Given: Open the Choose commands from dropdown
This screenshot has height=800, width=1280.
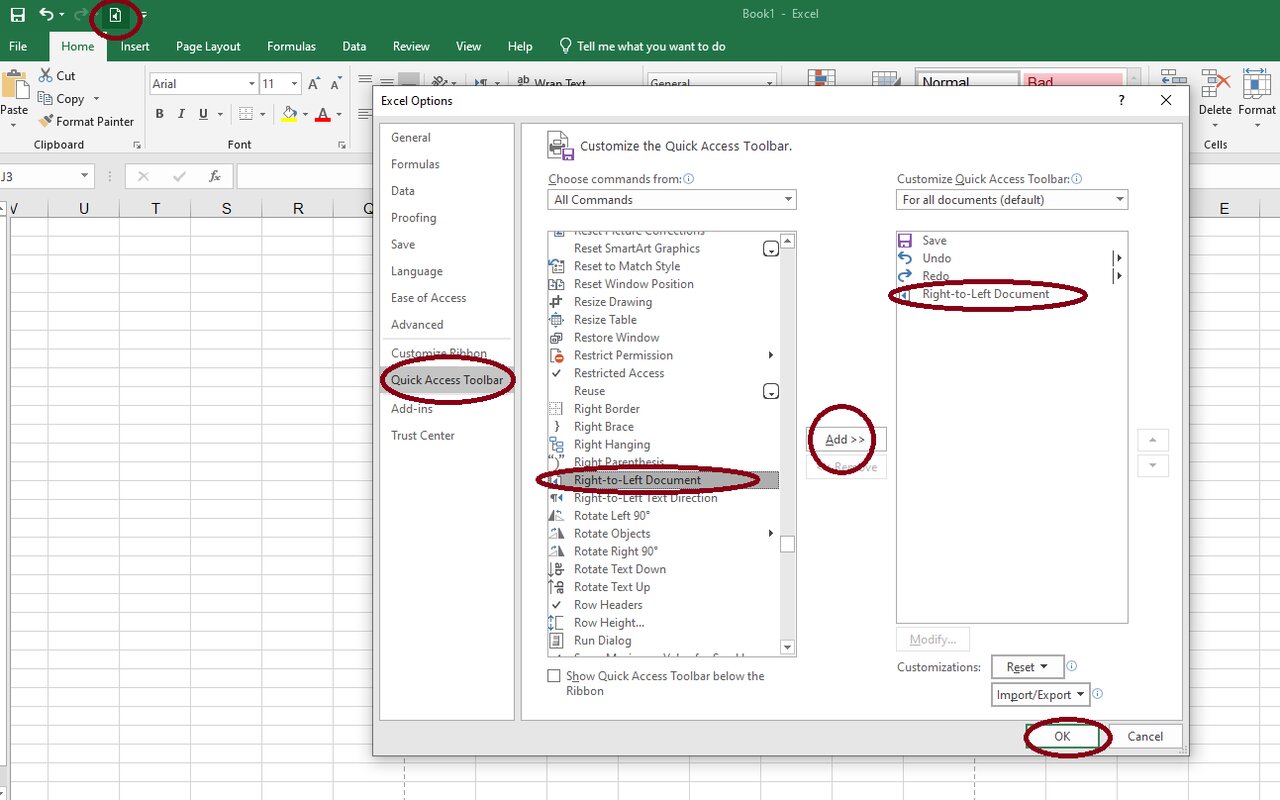Looking at the screenshot, I should [x=671, y=200].
